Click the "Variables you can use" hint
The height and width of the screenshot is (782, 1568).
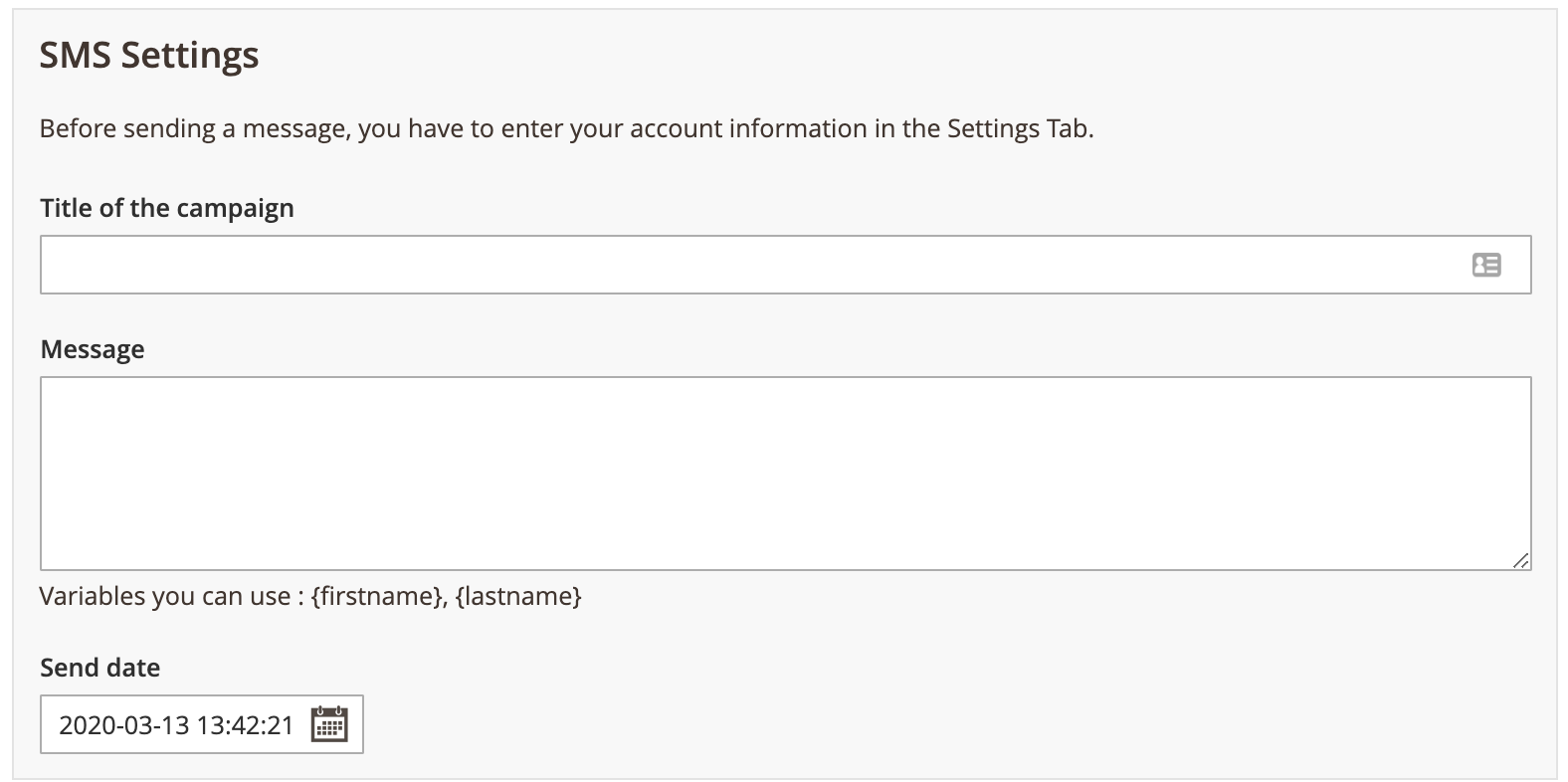click(164, 596)
